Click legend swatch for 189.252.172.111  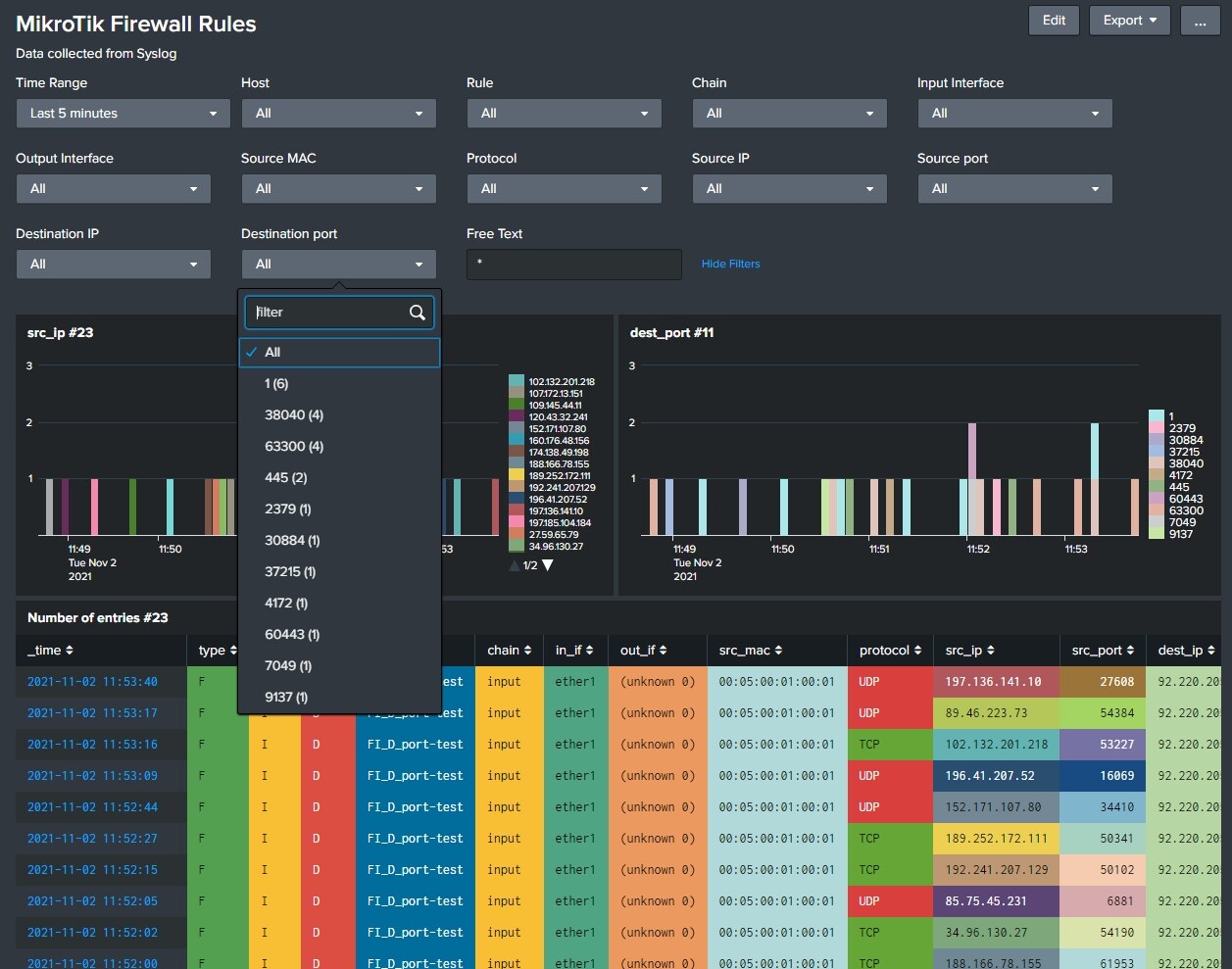(517, 476)
